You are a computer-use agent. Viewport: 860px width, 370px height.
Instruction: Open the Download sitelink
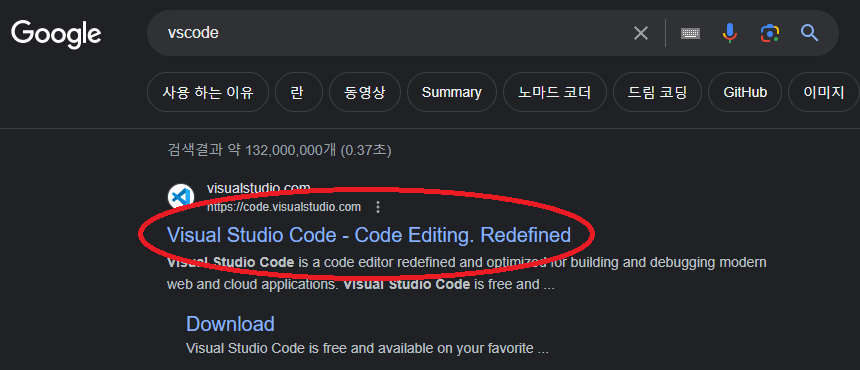(x=230, y=324)
